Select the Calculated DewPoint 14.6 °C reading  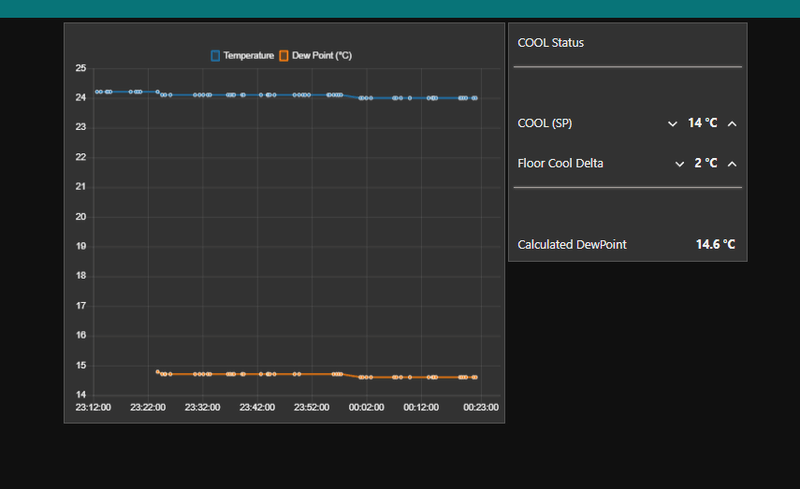715,244
